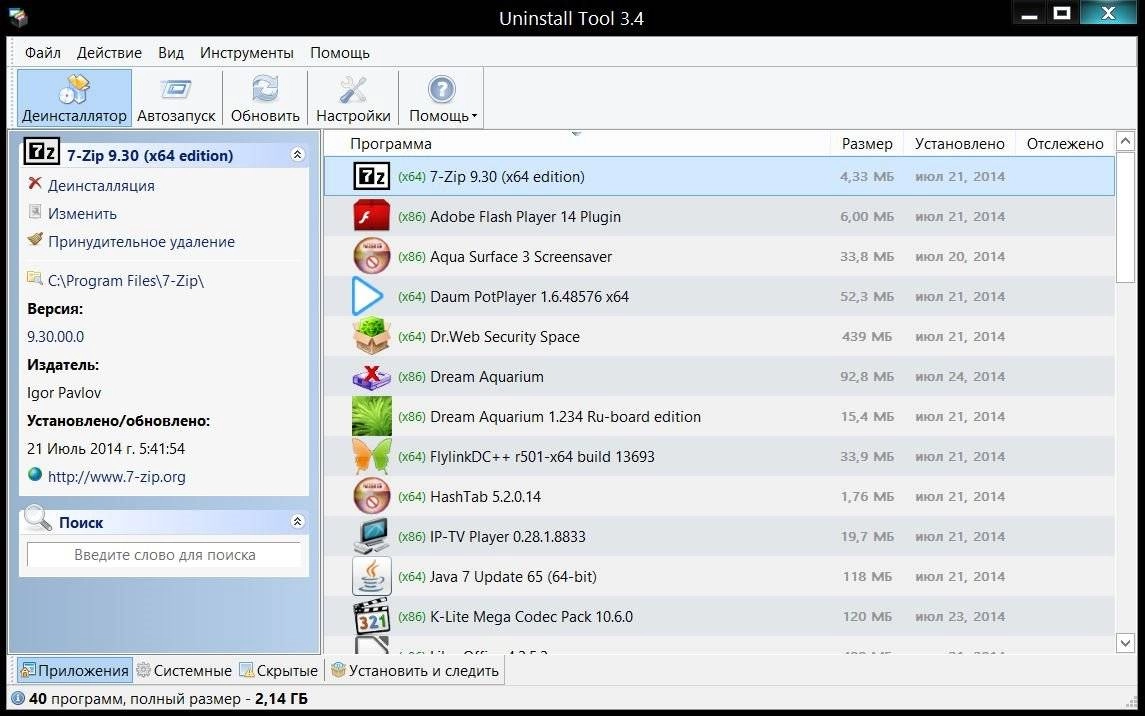Click the Java 7 Update 65 icon

(x=372, y=577)
